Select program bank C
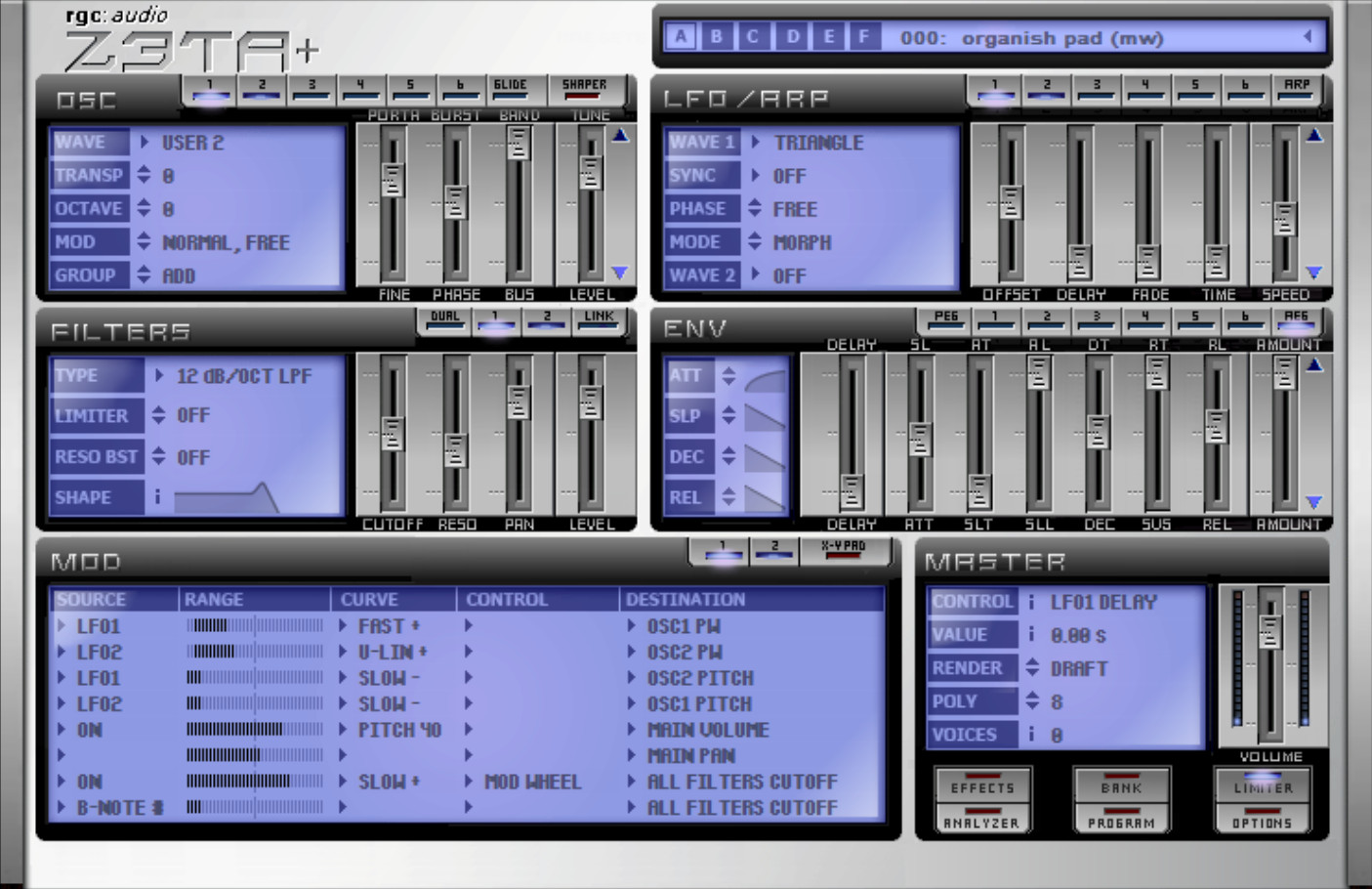The width and height of the screenshot is (1372, 889). (x=753, y=37)
